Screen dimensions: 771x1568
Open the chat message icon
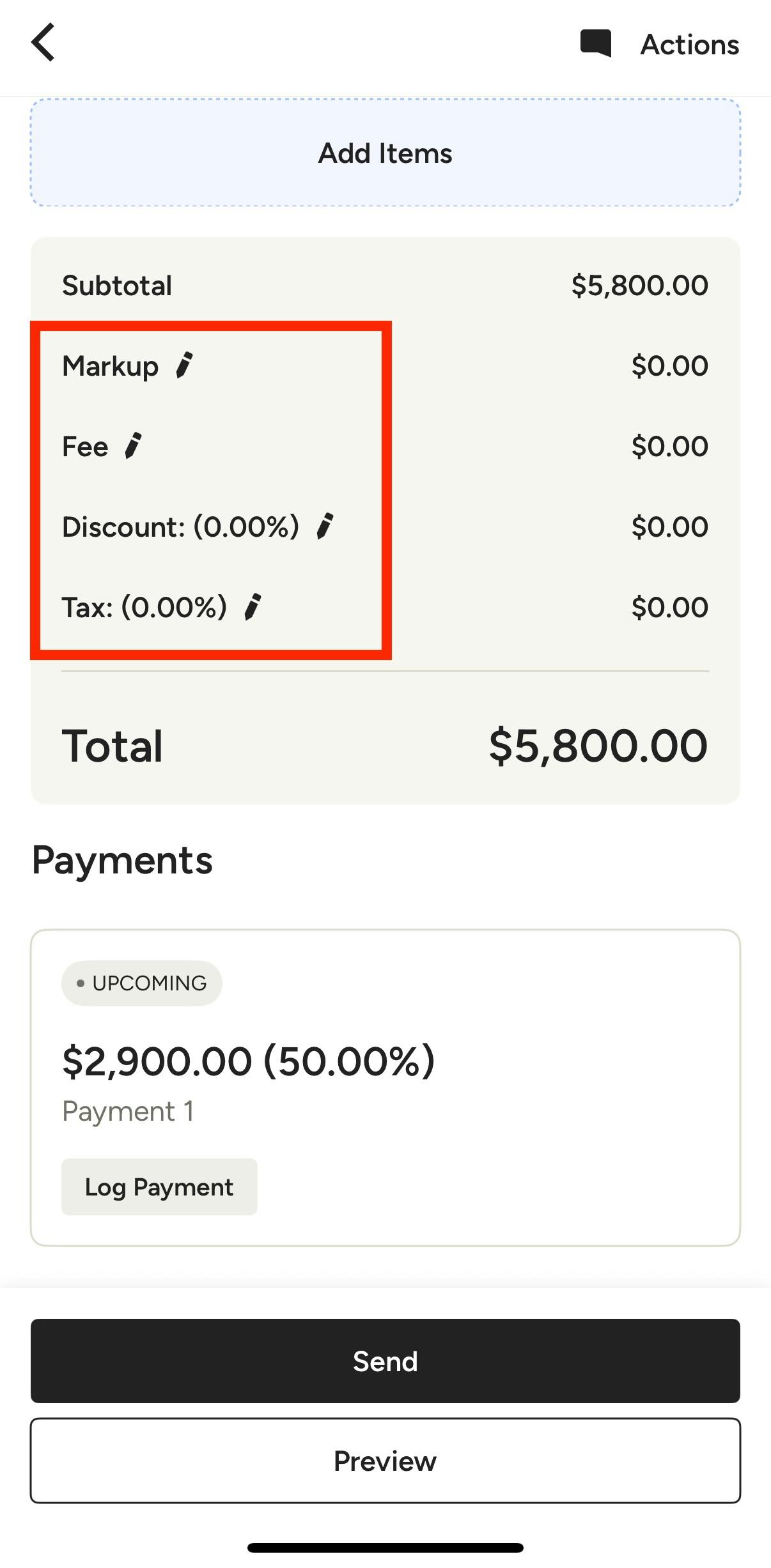tap(595, 43)
